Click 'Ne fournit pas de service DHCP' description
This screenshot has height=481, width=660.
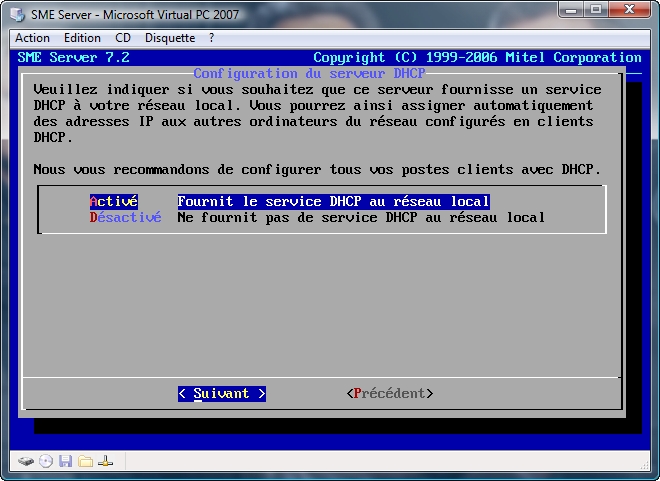pos(361,218)
